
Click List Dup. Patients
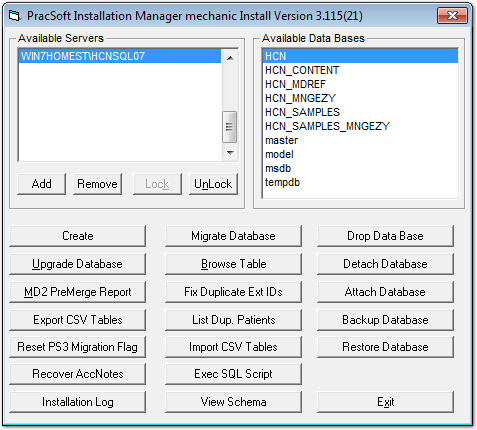tap(233, 320)
